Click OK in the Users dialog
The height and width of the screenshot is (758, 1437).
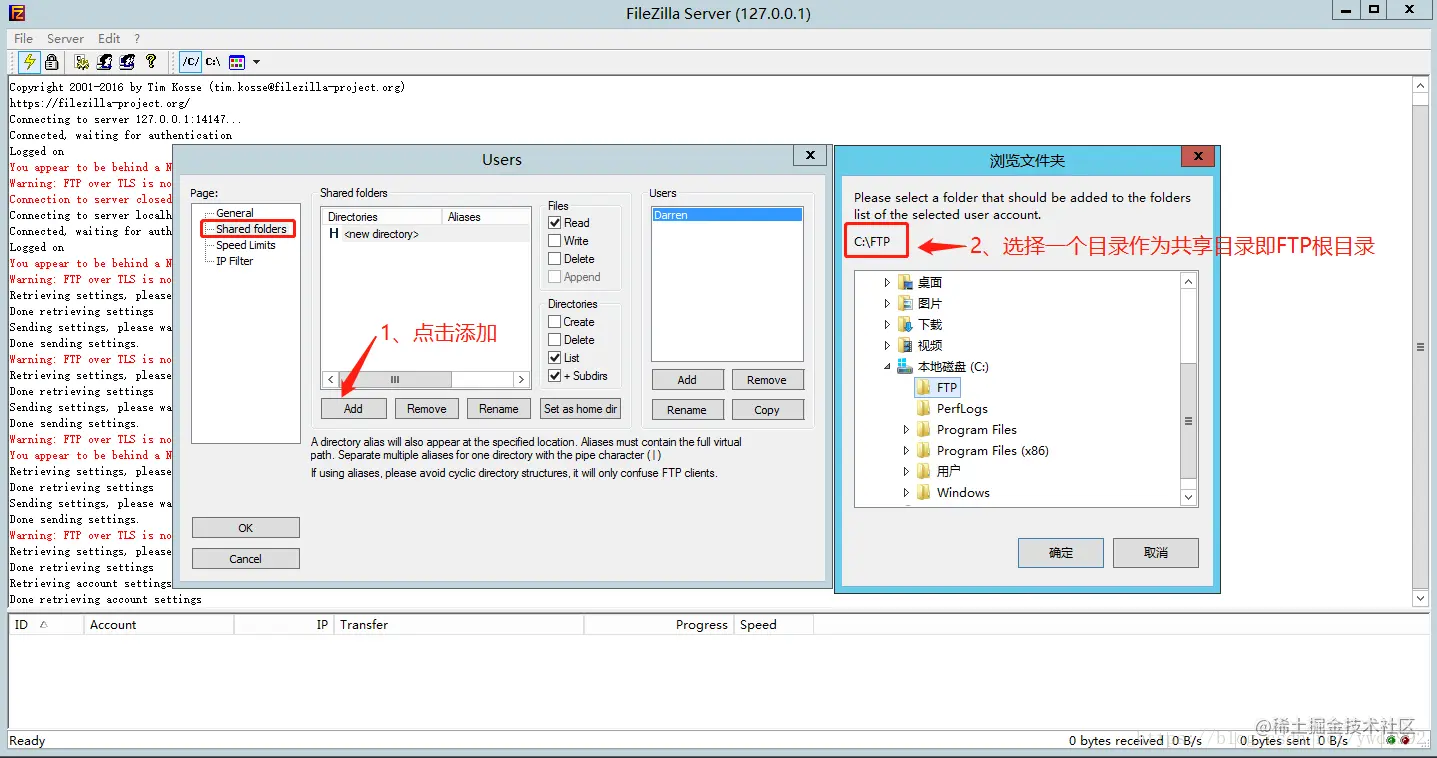click(245, 528)
